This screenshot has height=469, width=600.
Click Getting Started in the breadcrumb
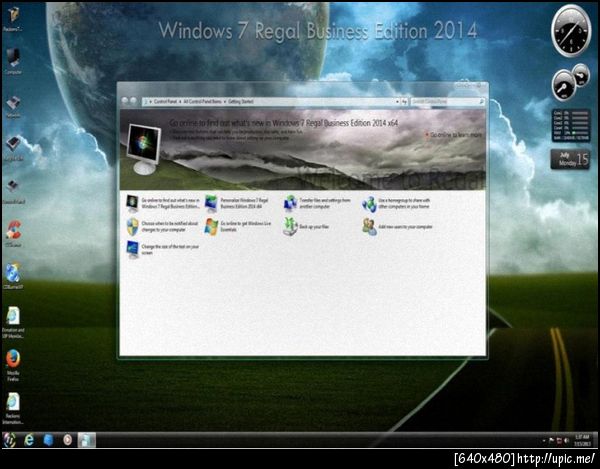tap(241, 102)
